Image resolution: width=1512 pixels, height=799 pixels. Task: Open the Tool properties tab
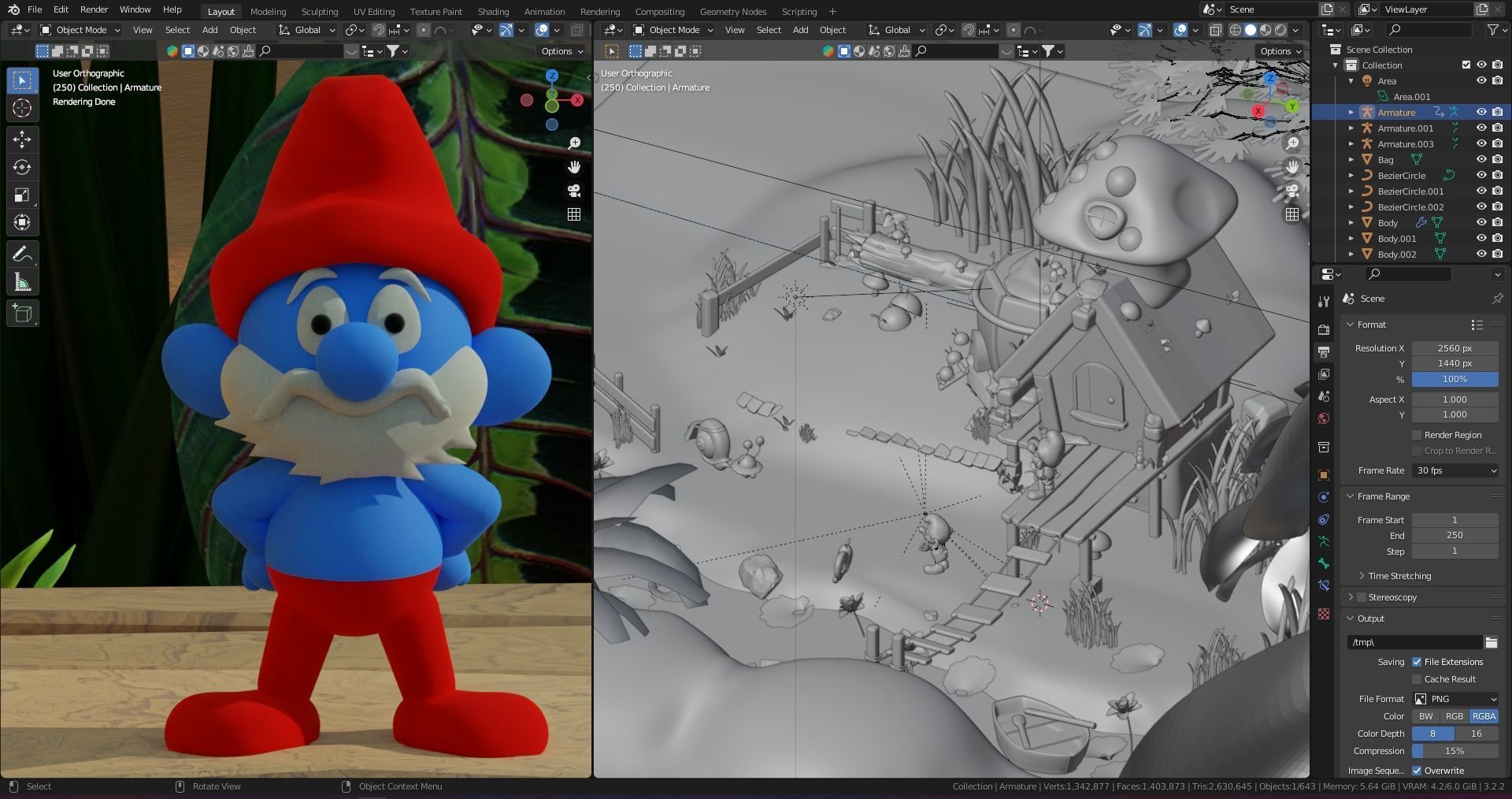[1324, 302]
